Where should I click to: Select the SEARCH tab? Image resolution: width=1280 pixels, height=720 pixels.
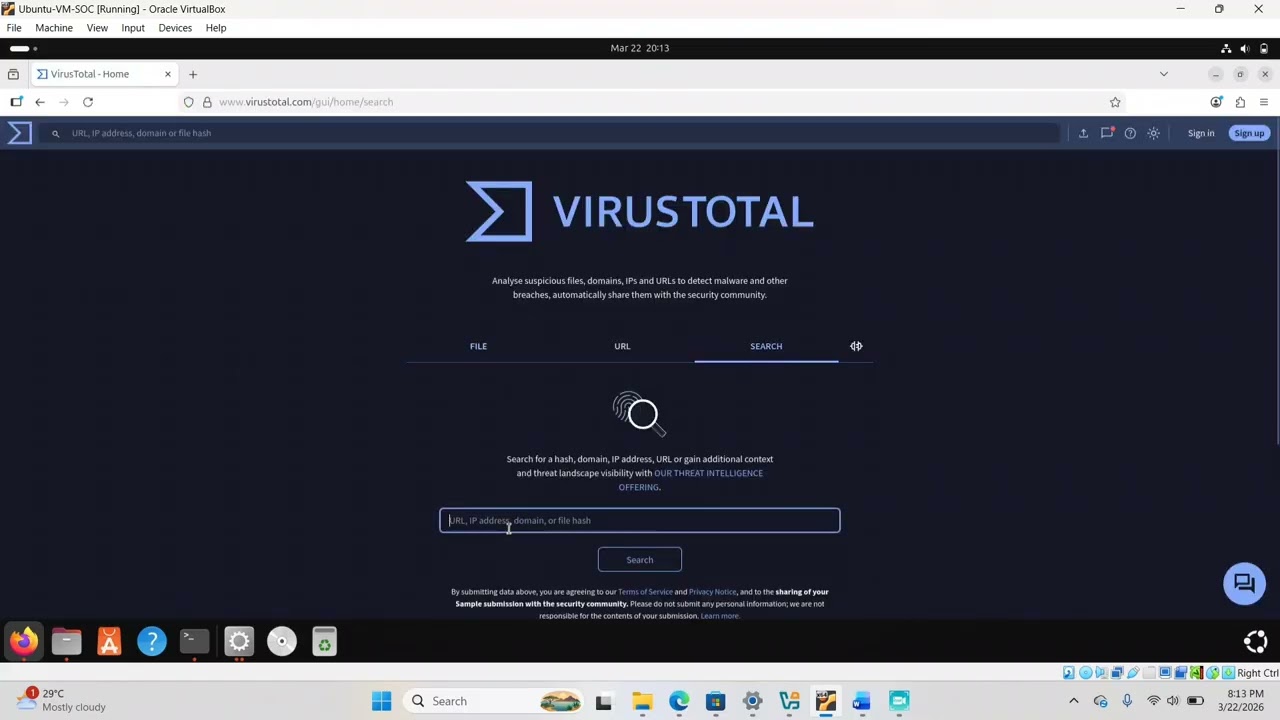point(766,346)
